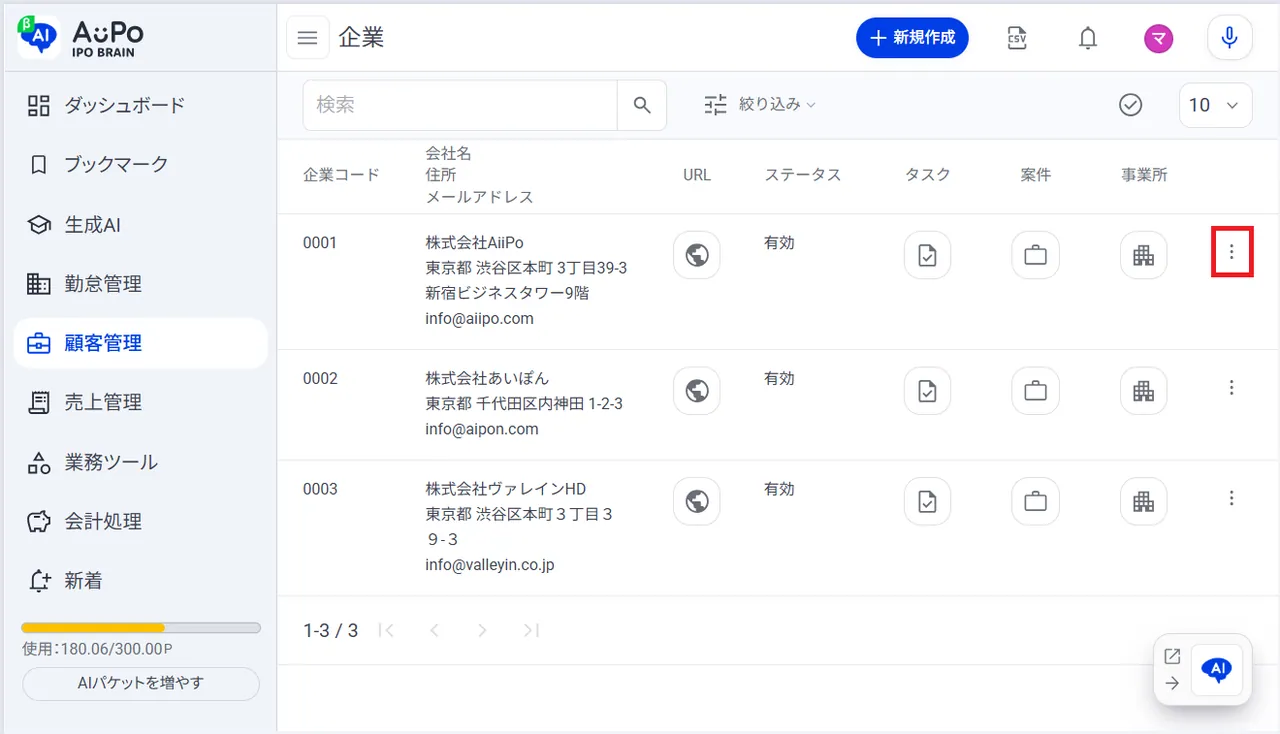Image resolution: width=1280 pixels, height=734 pixels.
Task: Open briefcase 案件 icon for 0001
Action: [x=1035, y=255]
